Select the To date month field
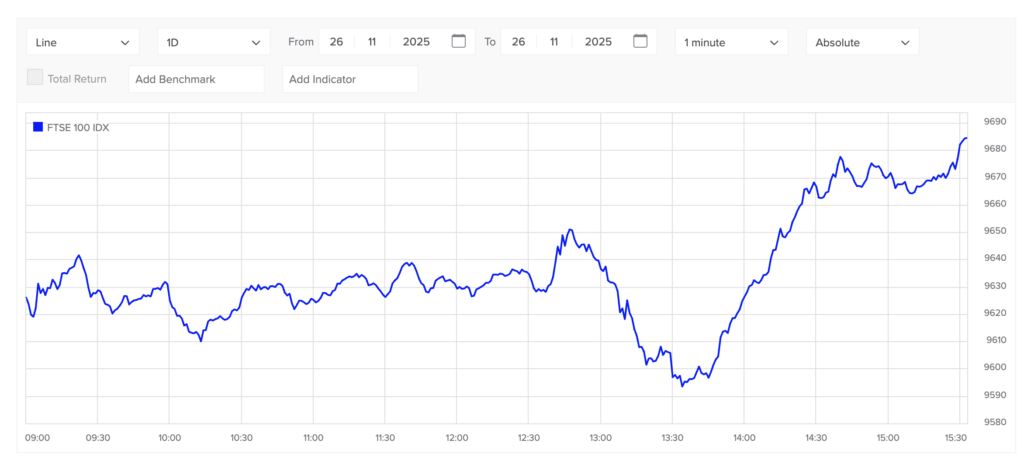Image resolution: width=1024 pixels, height=464 pixels. (x=554, y=42)
